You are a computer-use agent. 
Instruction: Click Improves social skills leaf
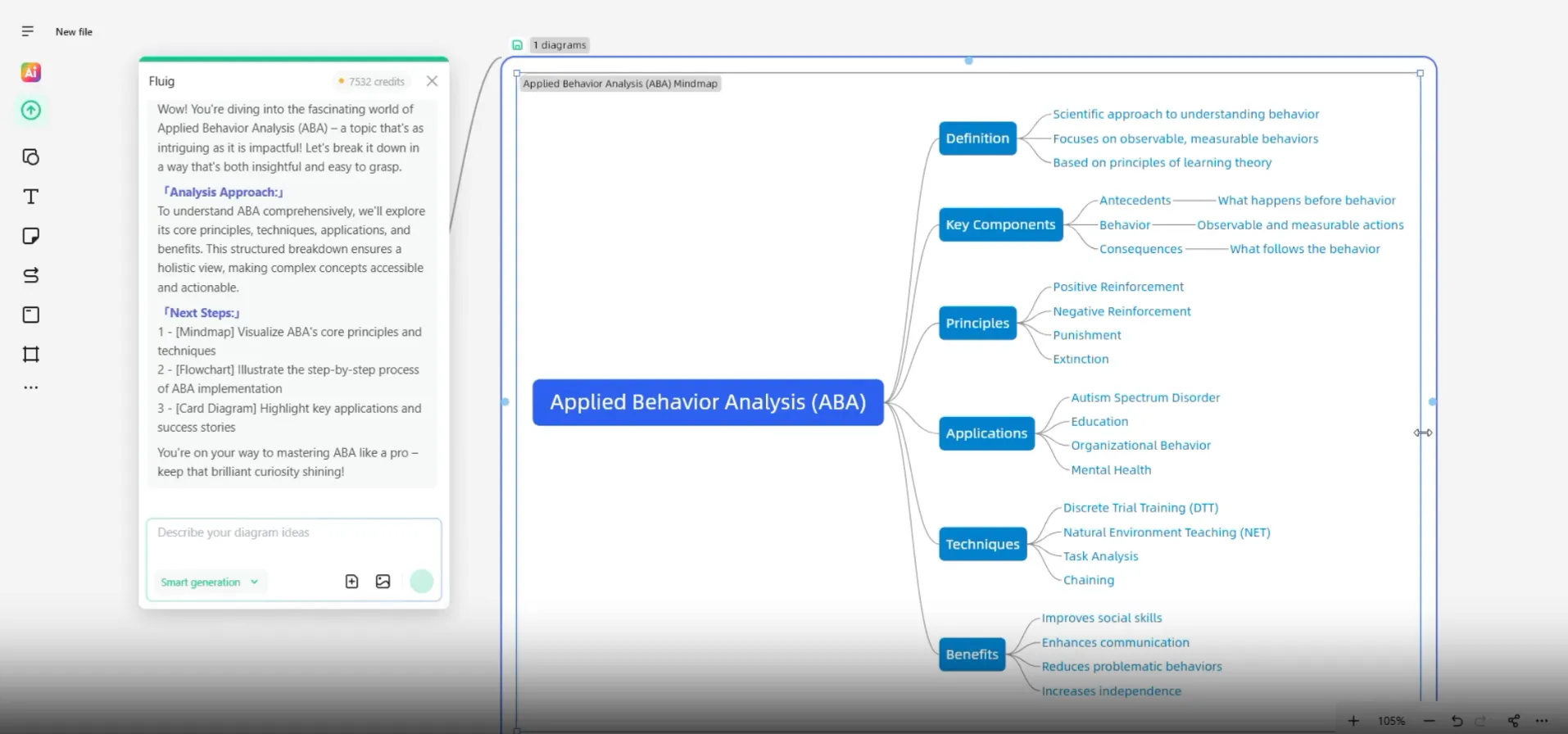pos(1101,618)
